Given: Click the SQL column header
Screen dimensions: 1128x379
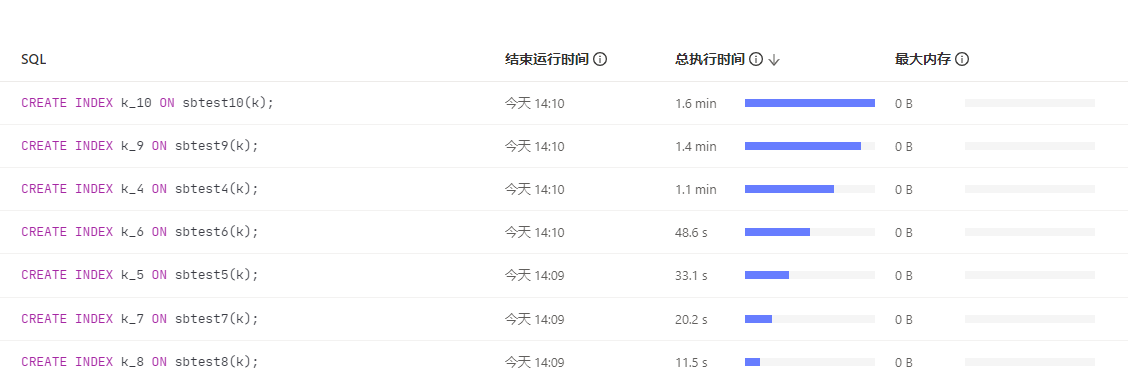Looking at the screenshot, I should tap(34, 60).
